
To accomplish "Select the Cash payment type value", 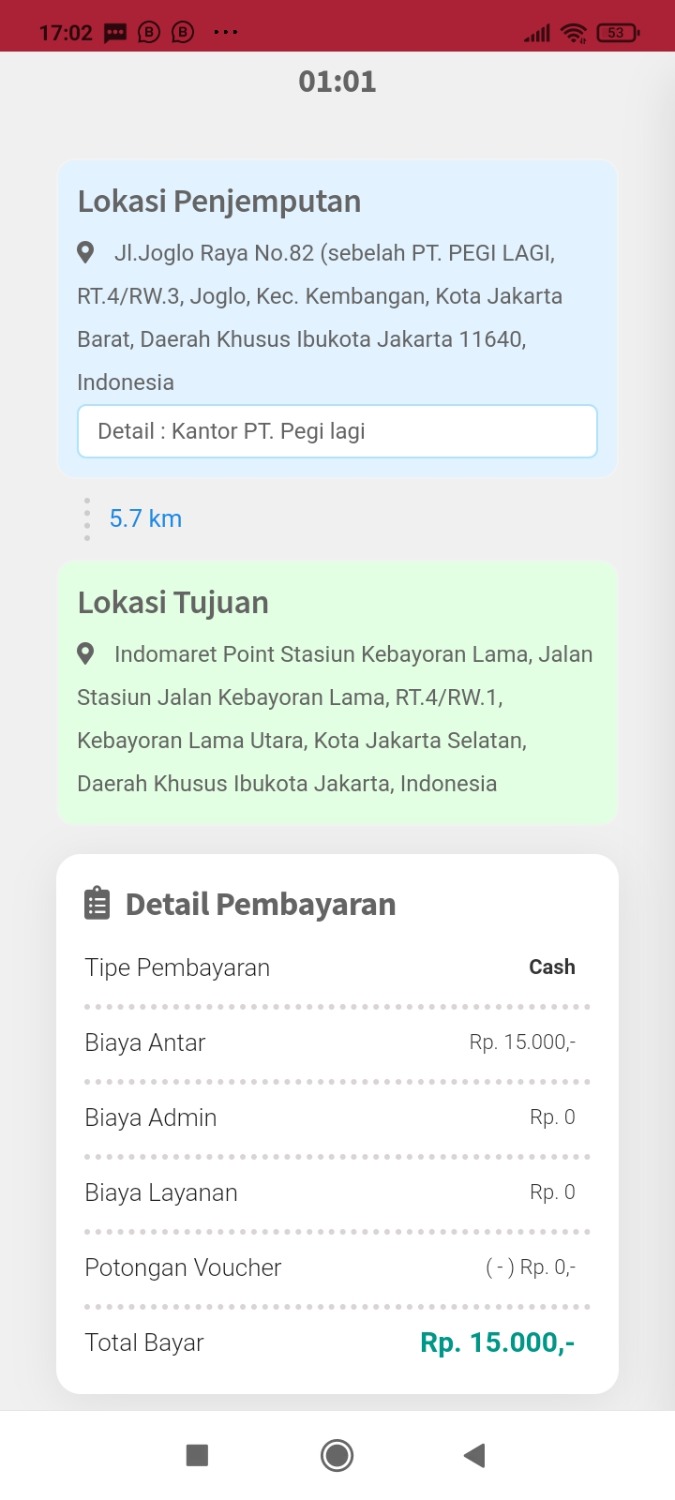I will 551,967.
